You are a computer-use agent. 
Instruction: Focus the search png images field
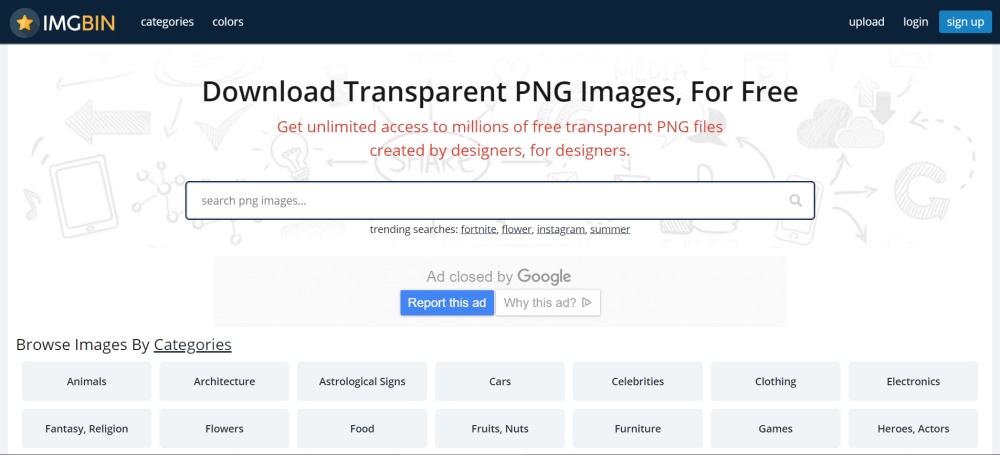[x=480, y=201]
